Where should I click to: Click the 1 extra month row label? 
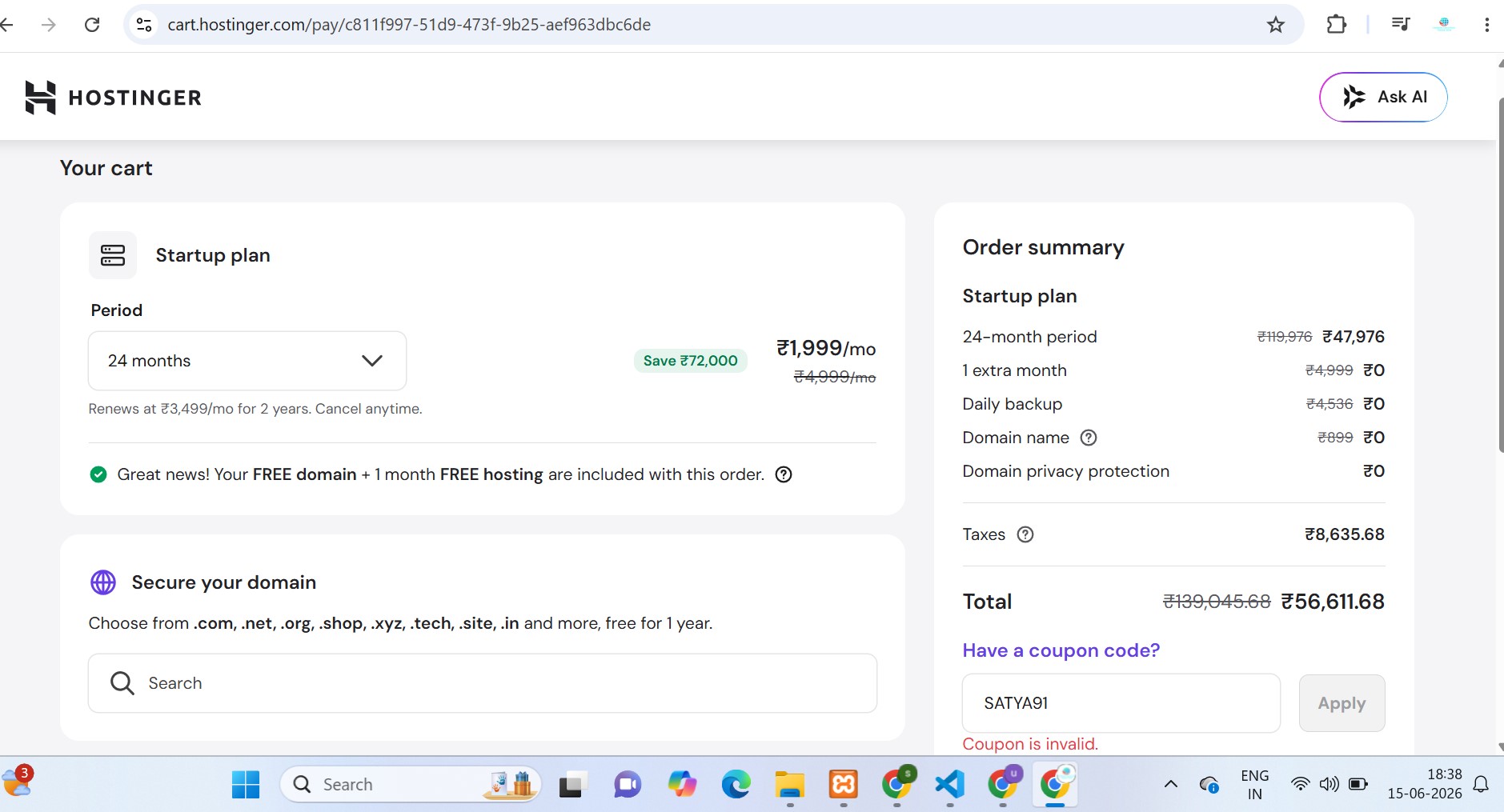pos(1015,370)
